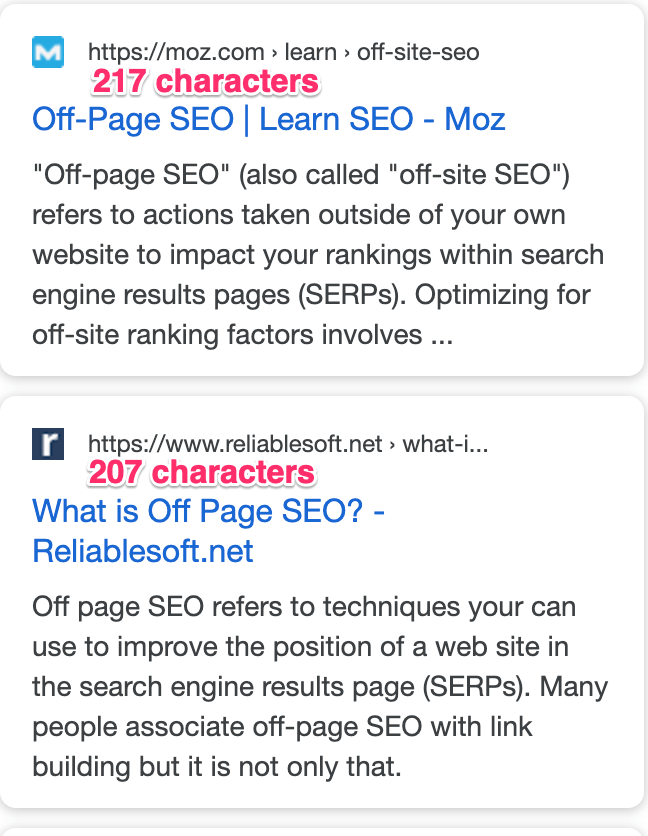Click 'Reliablesoft.net' in the second result title
648x836 pixels.
click(x=143, y=551)
